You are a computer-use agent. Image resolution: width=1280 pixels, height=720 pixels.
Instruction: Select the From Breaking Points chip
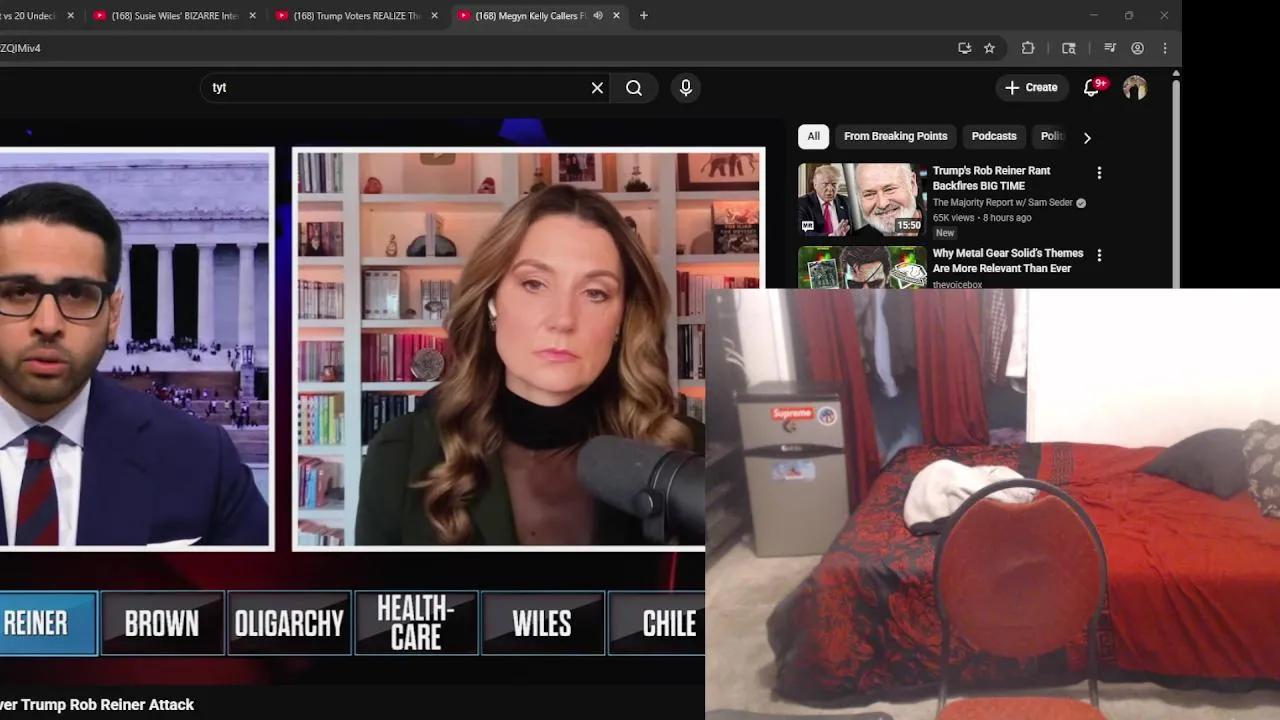click(x=895, y=136)
